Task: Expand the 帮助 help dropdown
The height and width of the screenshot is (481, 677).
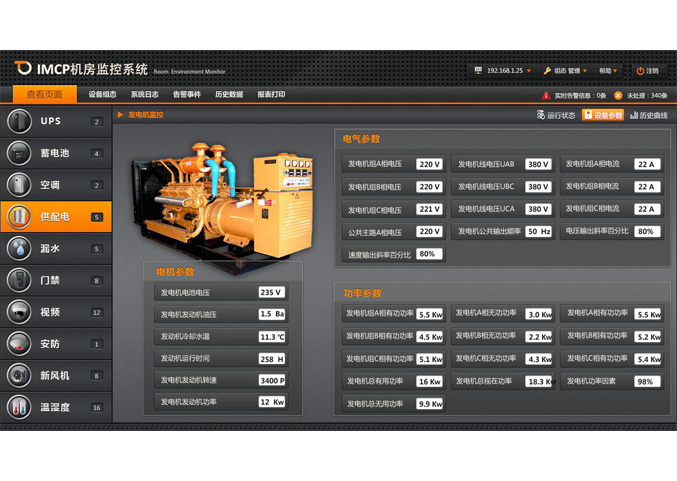Action: (x=608, y=71)
